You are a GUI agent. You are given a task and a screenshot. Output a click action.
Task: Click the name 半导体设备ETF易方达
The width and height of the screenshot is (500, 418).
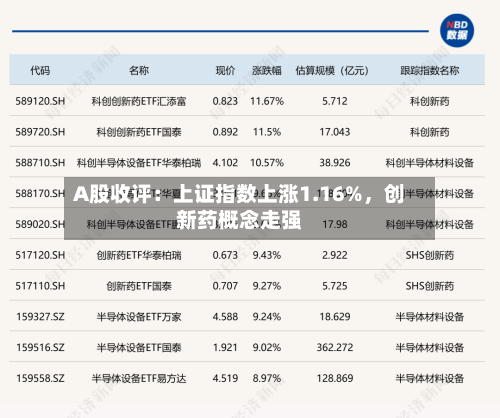139,378
